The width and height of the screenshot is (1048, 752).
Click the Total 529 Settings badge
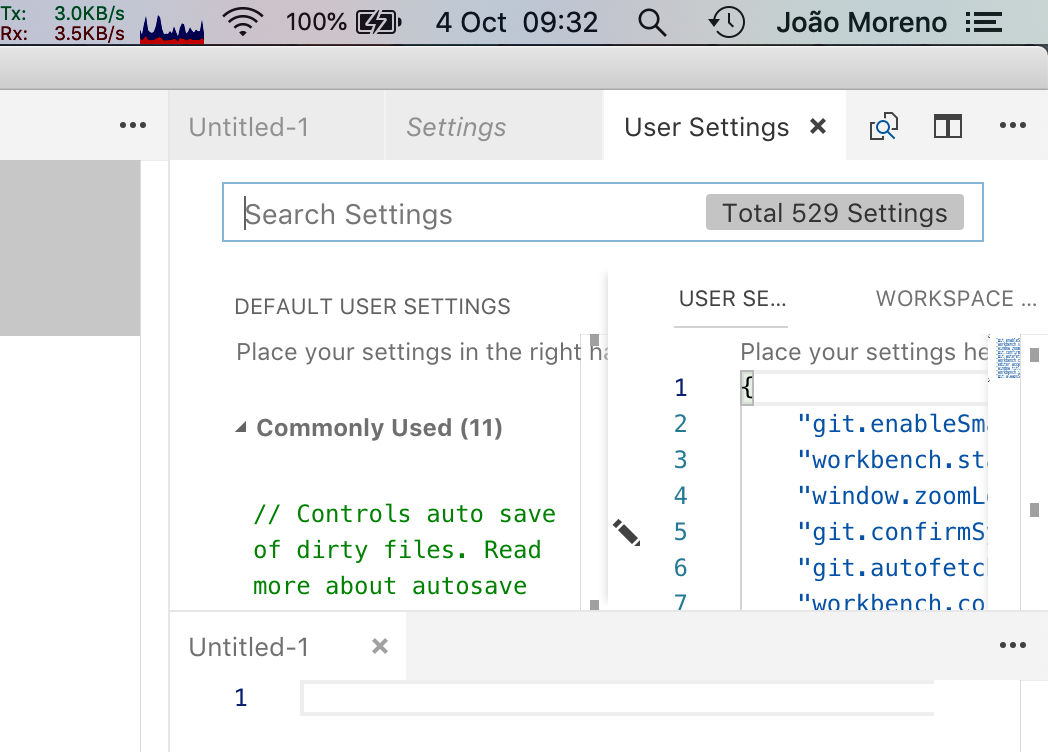(x=834, y=212)
